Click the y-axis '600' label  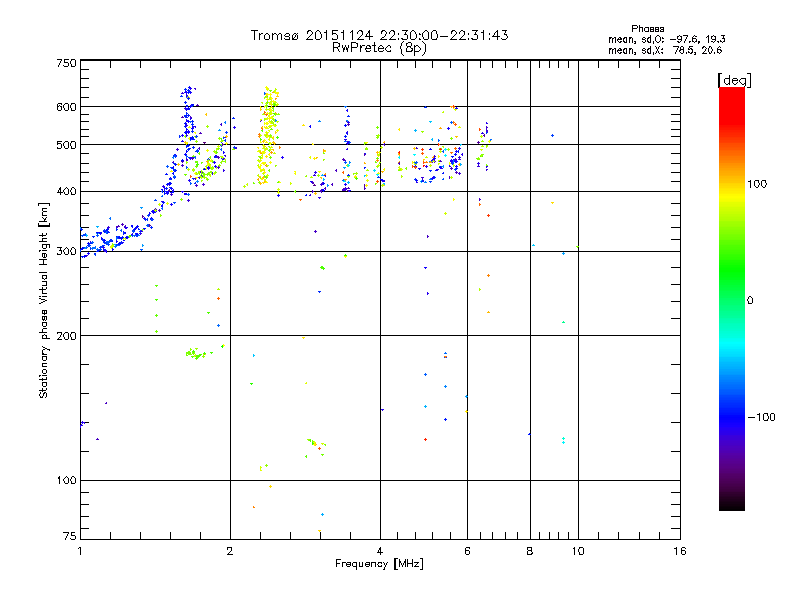pos(66,107)
